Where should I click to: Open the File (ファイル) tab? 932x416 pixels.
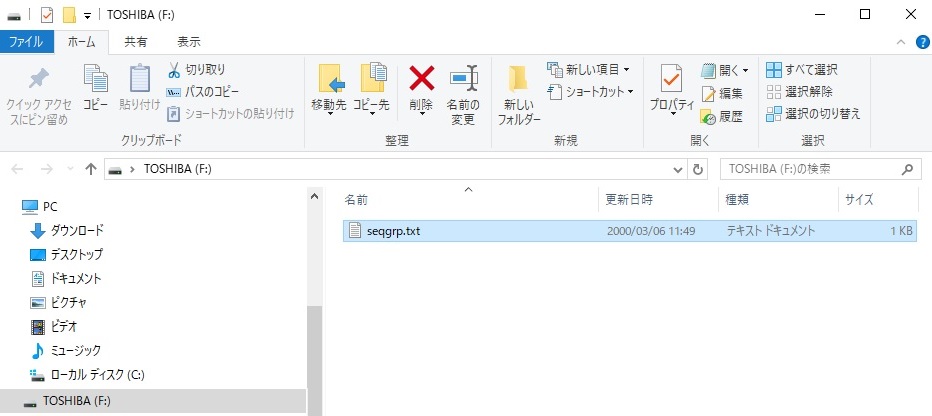coord(26,42)
